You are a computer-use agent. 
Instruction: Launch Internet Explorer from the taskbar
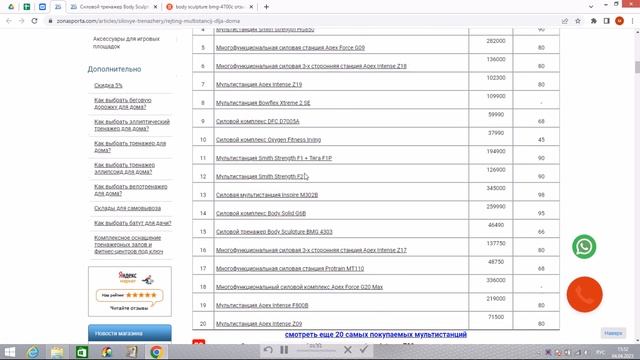33,351
